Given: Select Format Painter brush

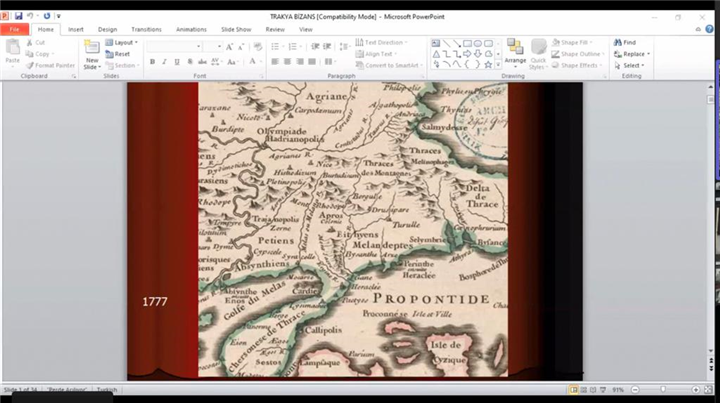Looking at the screenshot, I should [51, 65].
